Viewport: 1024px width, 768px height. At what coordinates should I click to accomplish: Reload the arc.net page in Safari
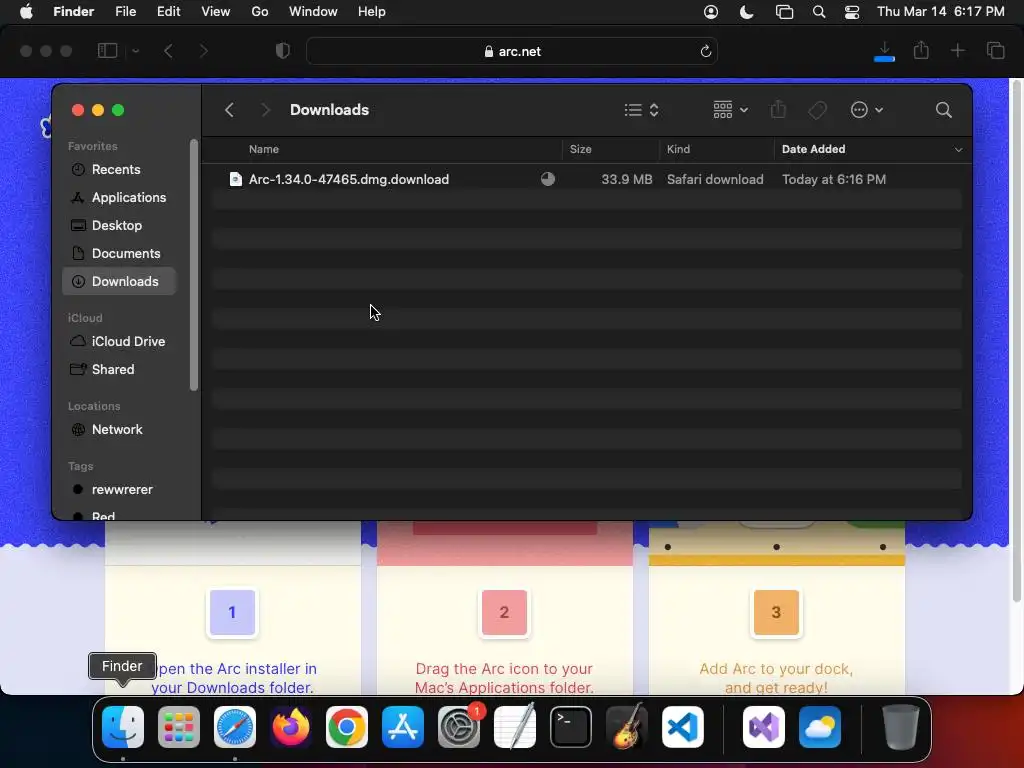pyautogui.click(x=705, y=51)
